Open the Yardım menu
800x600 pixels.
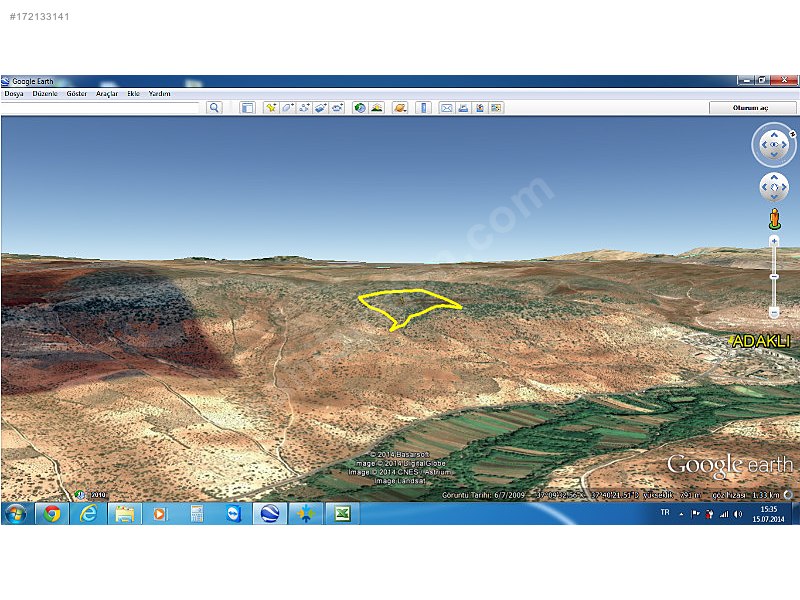click(159, 94)
